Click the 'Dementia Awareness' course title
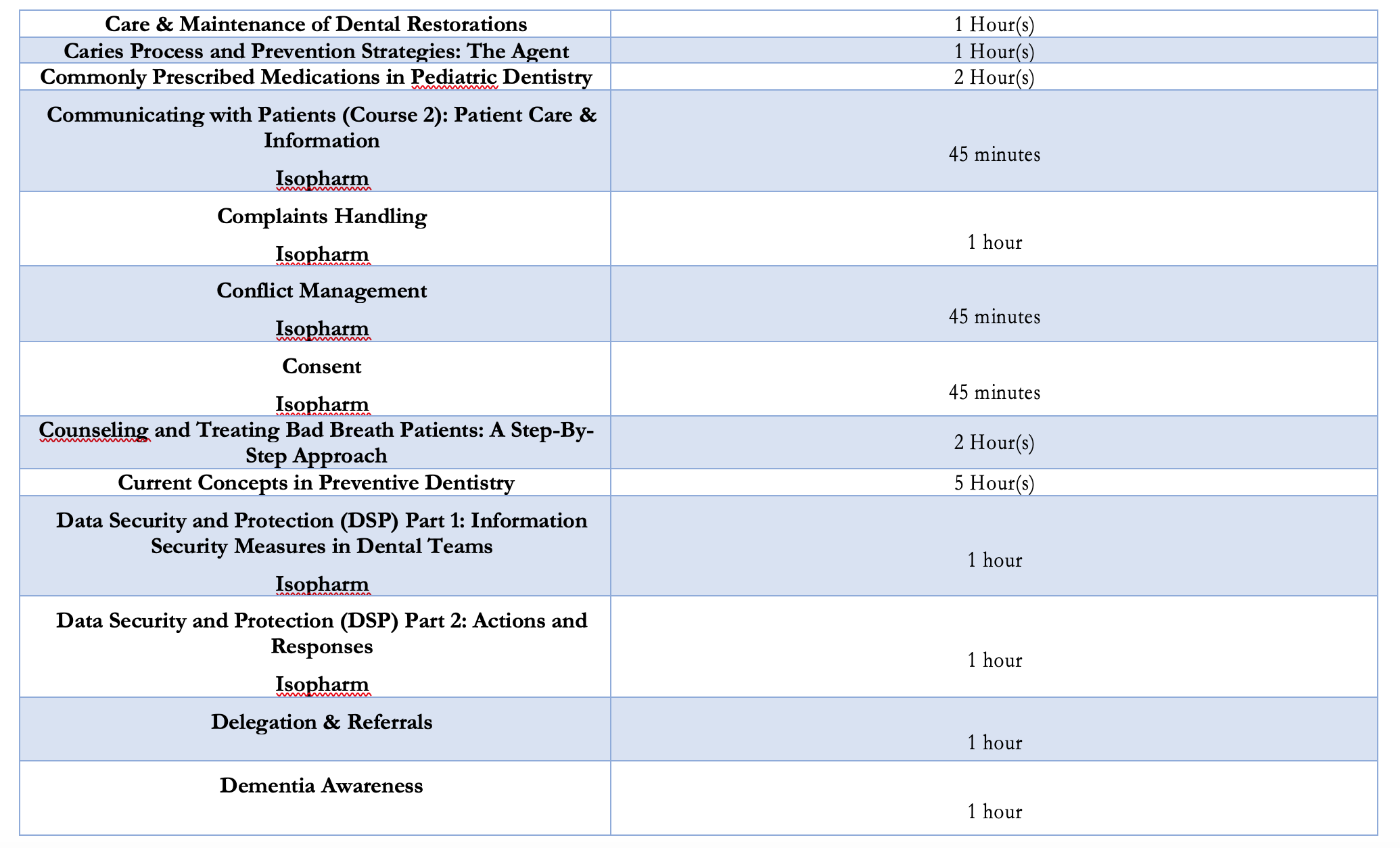 322,786
